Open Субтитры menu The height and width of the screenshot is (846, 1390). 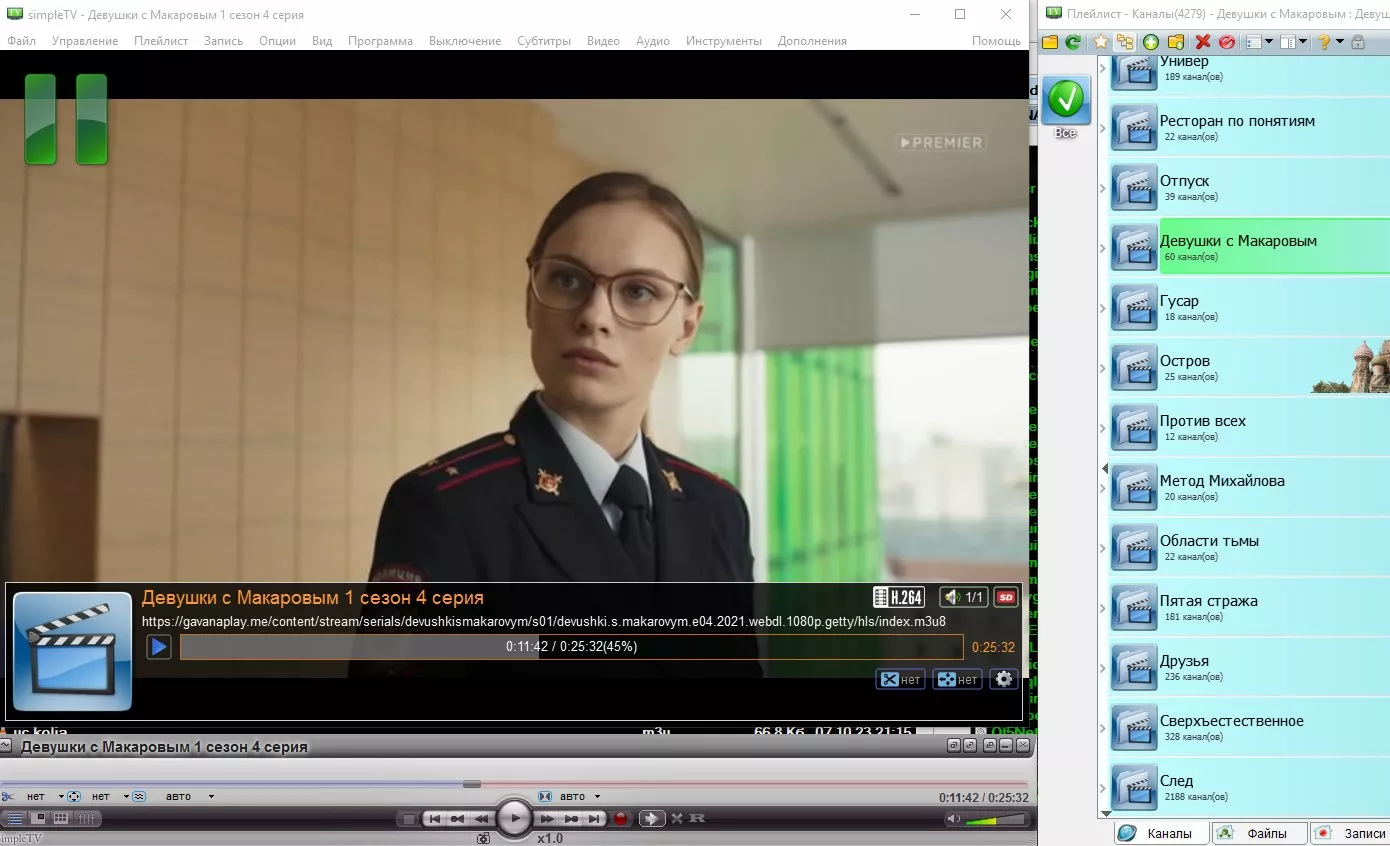coord(544,41)
